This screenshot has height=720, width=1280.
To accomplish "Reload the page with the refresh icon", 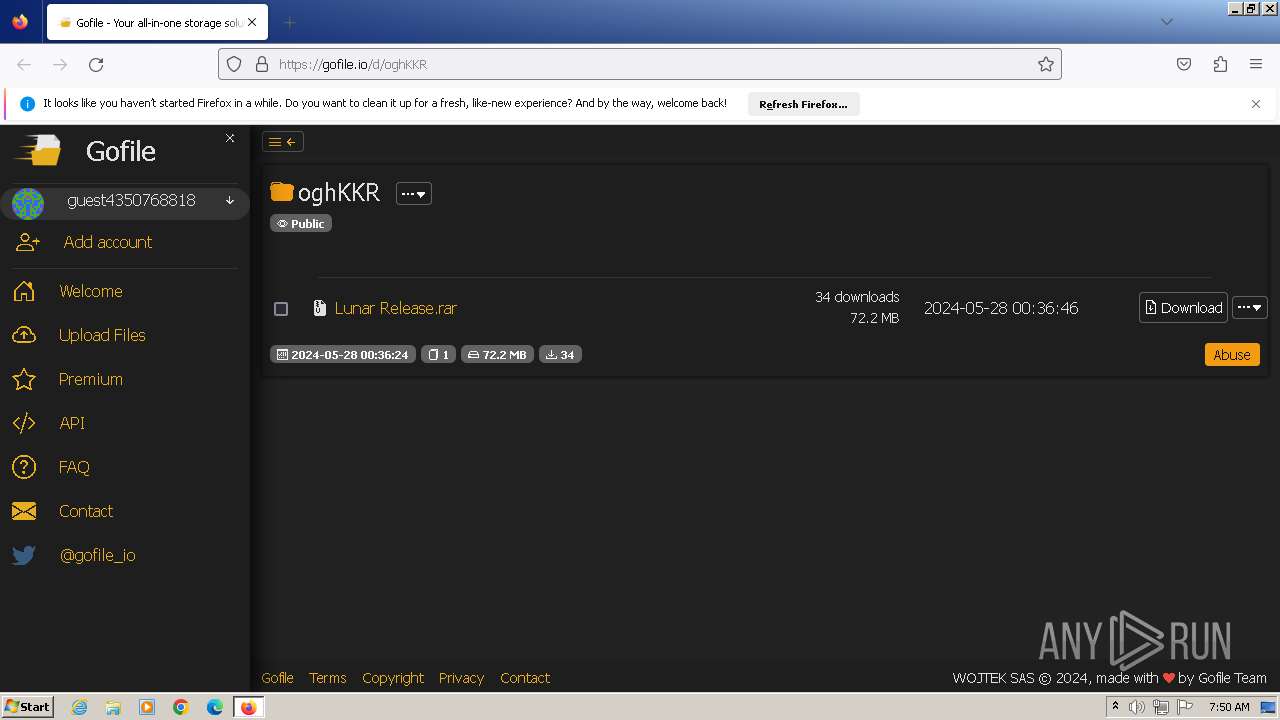I will [x=96, y=64].
